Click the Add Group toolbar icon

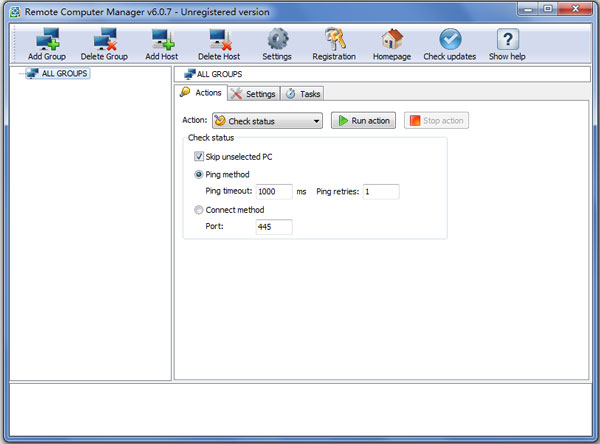[x=47, y=39]
